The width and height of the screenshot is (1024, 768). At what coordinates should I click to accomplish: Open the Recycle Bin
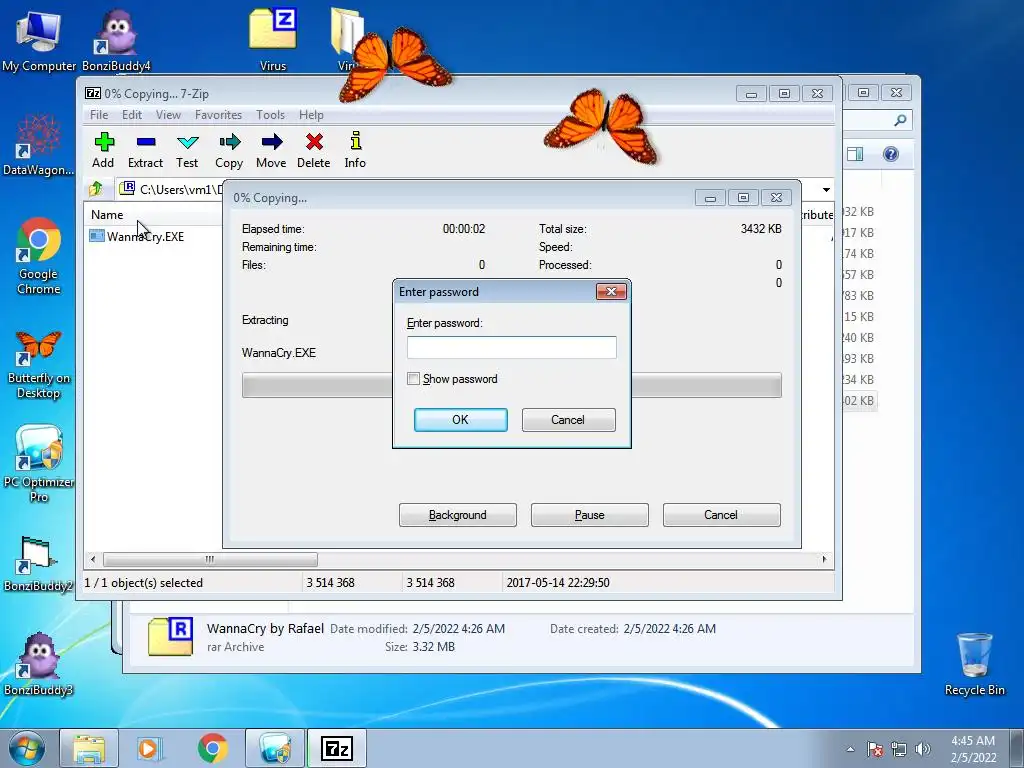click(x=974, y=664)
